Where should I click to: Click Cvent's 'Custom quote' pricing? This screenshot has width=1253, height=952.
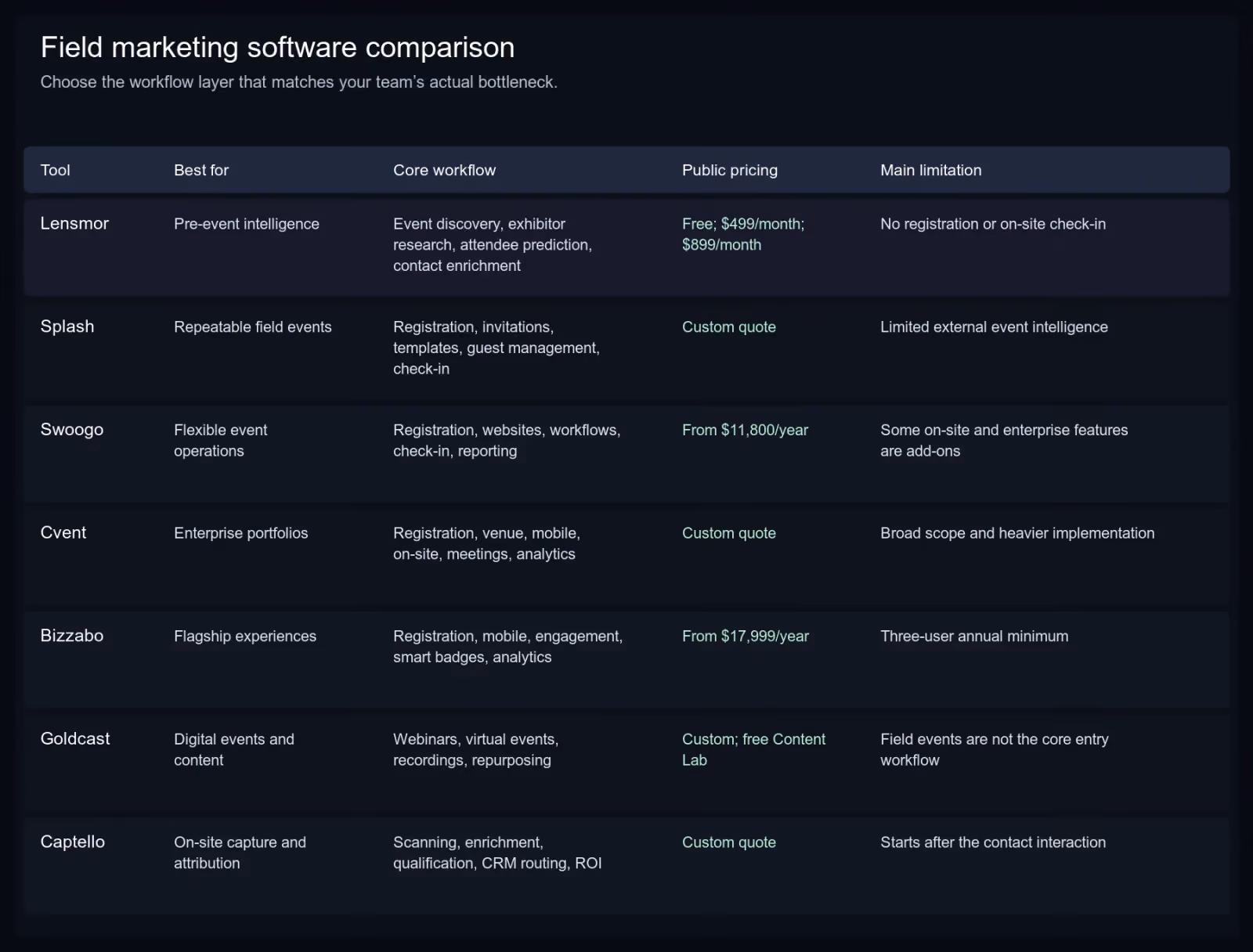[729, 533]
